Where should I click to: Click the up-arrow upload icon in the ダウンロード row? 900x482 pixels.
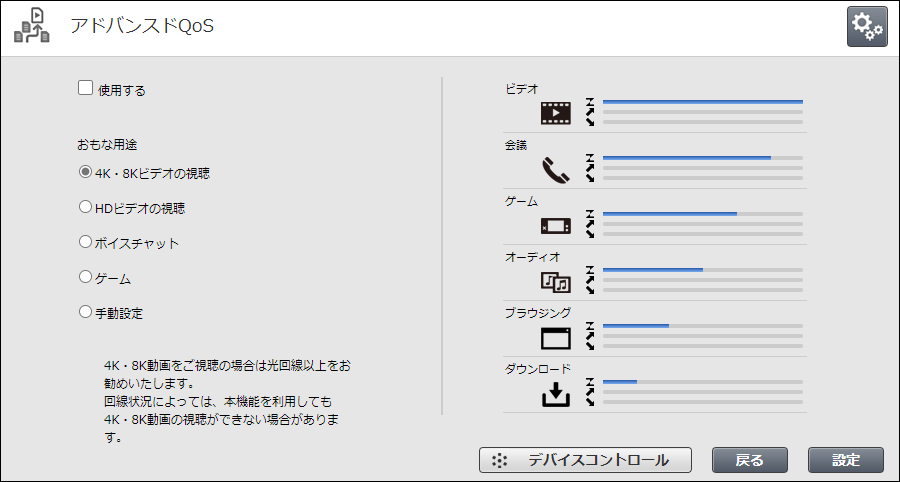[590, 391]
